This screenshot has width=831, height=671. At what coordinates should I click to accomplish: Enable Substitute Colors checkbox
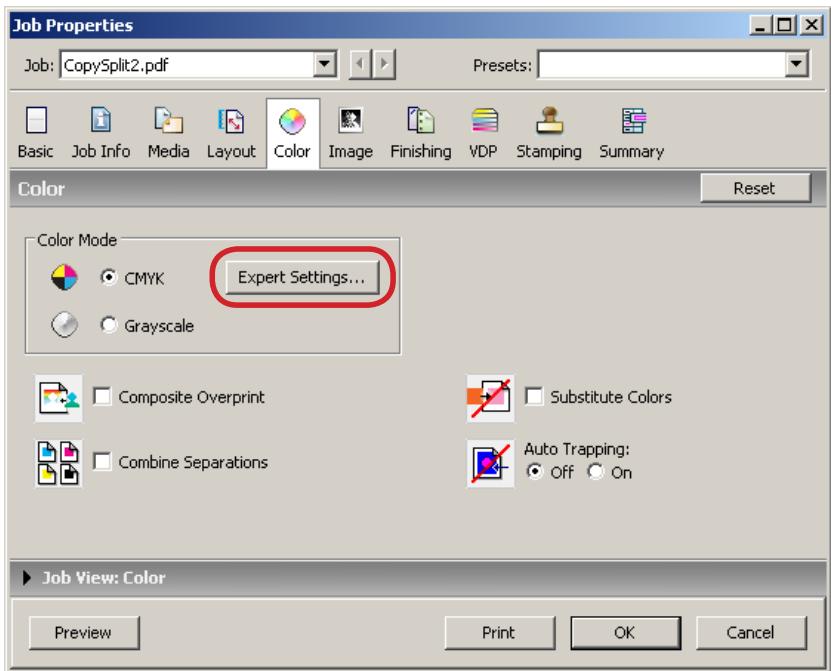click(534, 396)
